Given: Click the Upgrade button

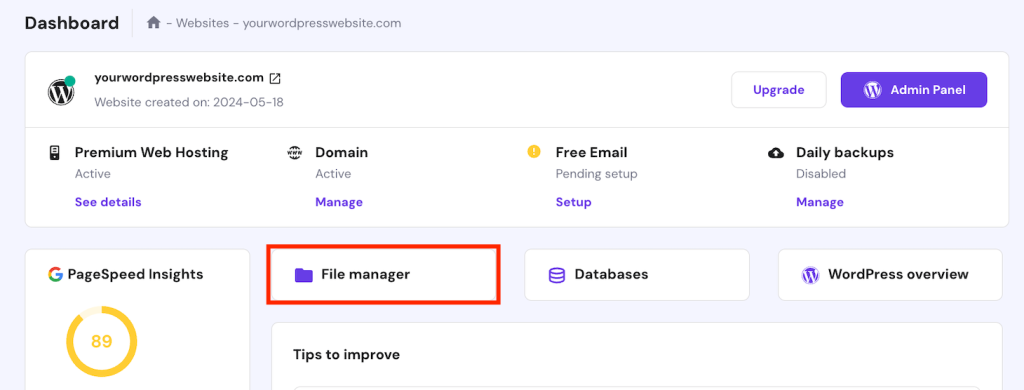Looking at the screenshot, I should click(x=778, y=90).
